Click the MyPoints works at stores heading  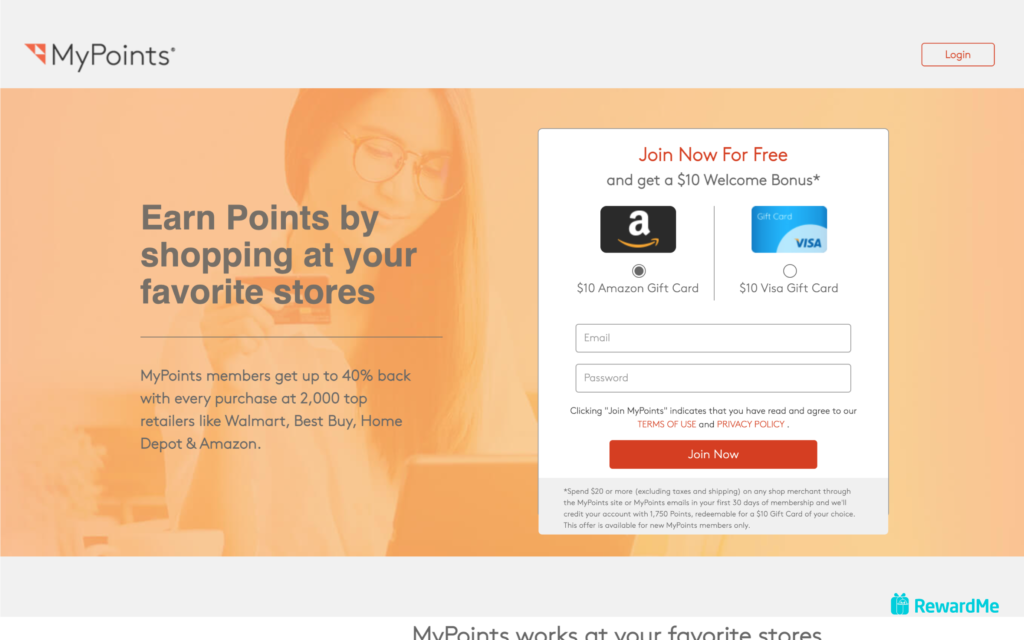(x=616, y=632)
